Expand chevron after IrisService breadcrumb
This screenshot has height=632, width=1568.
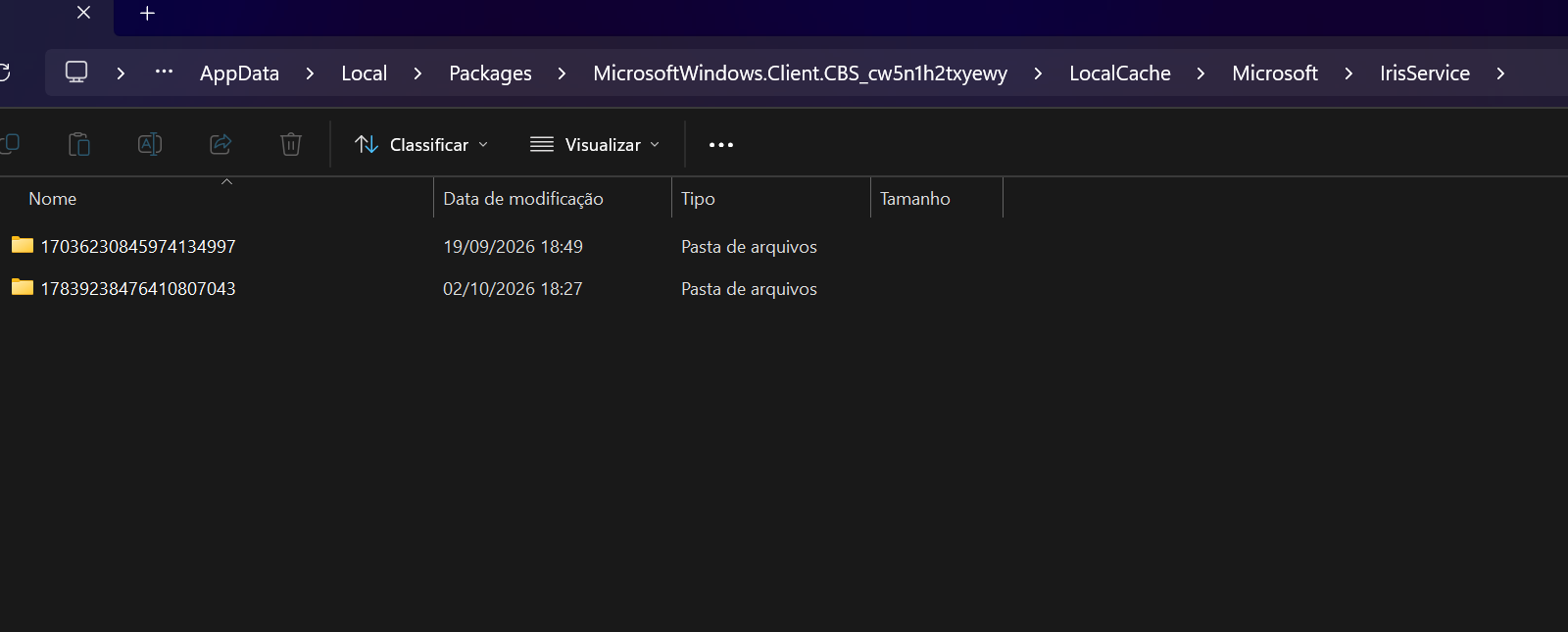click(x=1500, y=73)
